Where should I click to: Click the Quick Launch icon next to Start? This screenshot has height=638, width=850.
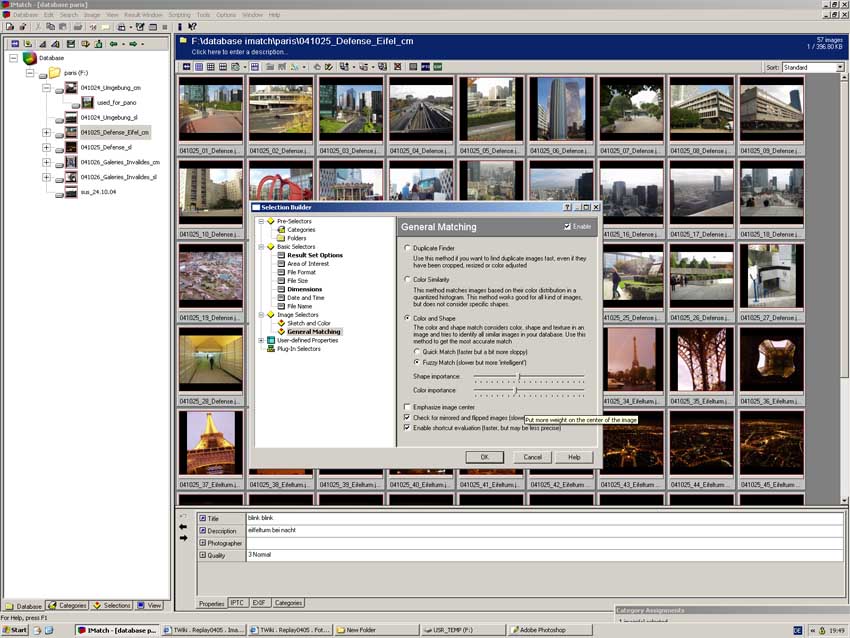point(37,630)
